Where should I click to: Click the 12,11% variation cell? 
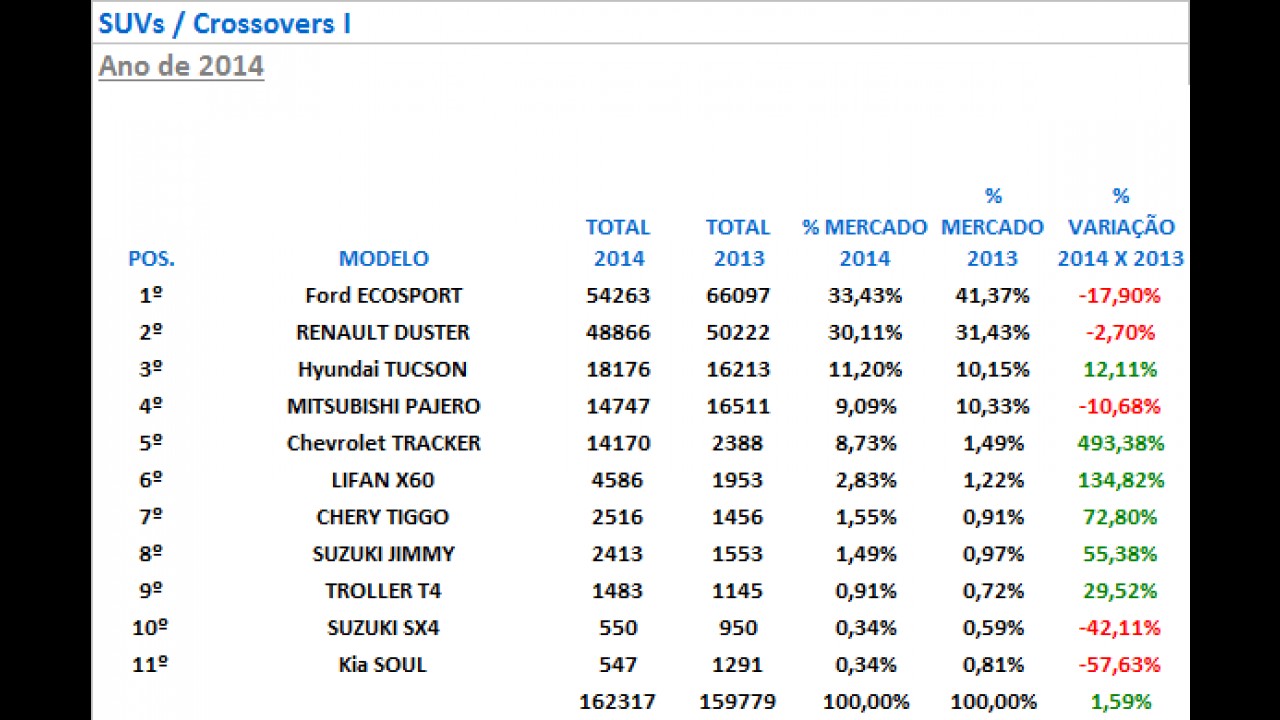(1120, 370)
